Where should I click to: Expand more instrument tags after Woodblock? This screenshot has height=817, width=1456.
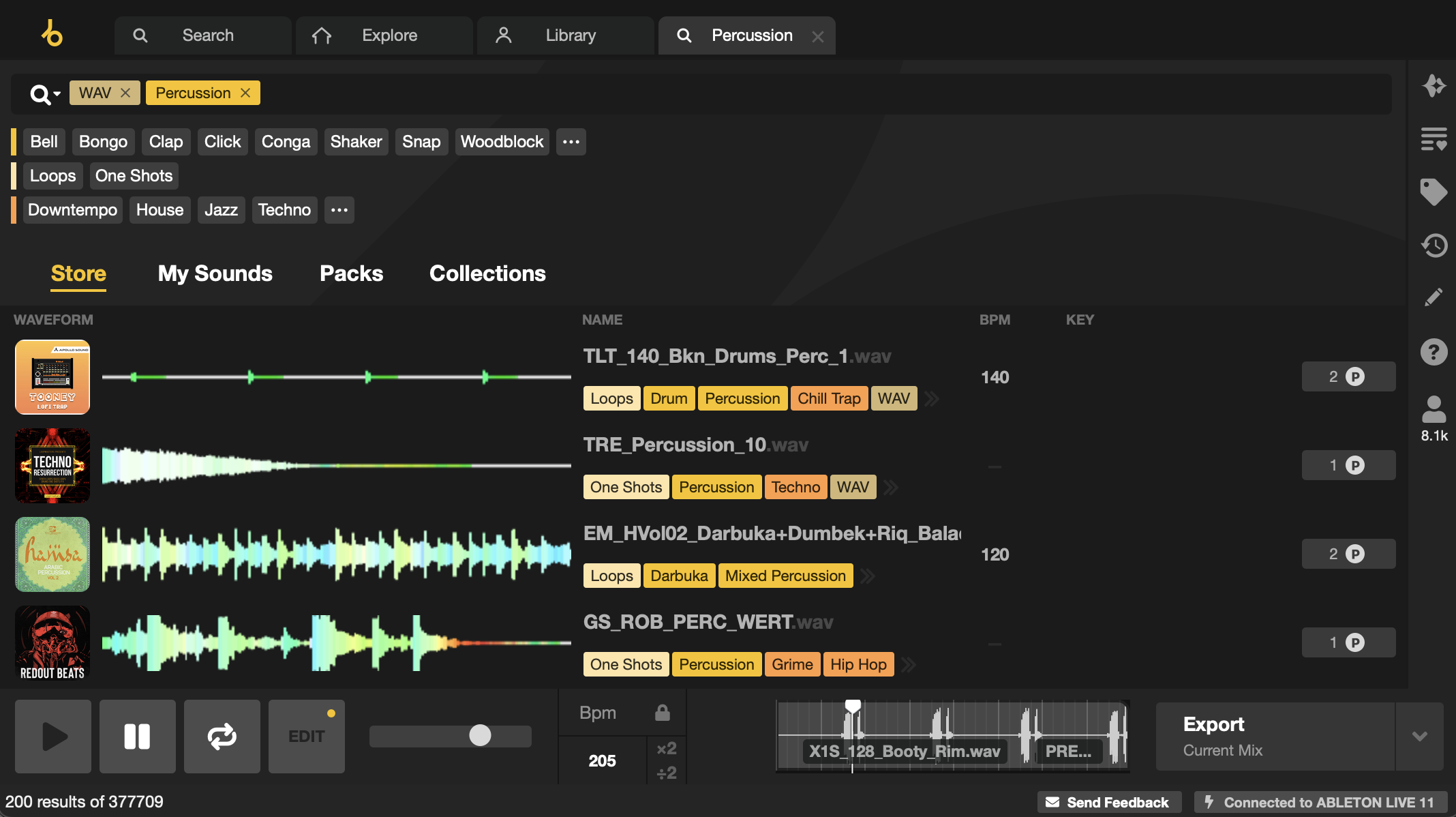[x=571, y=142]
